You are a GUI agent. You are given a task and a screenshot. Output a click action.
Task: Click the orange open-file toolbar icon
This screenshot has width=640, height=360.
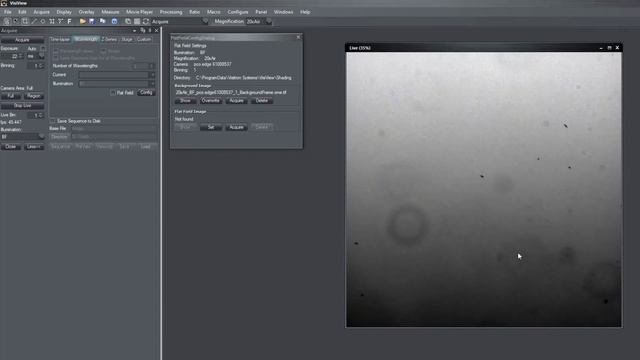(x=83, y=21)
